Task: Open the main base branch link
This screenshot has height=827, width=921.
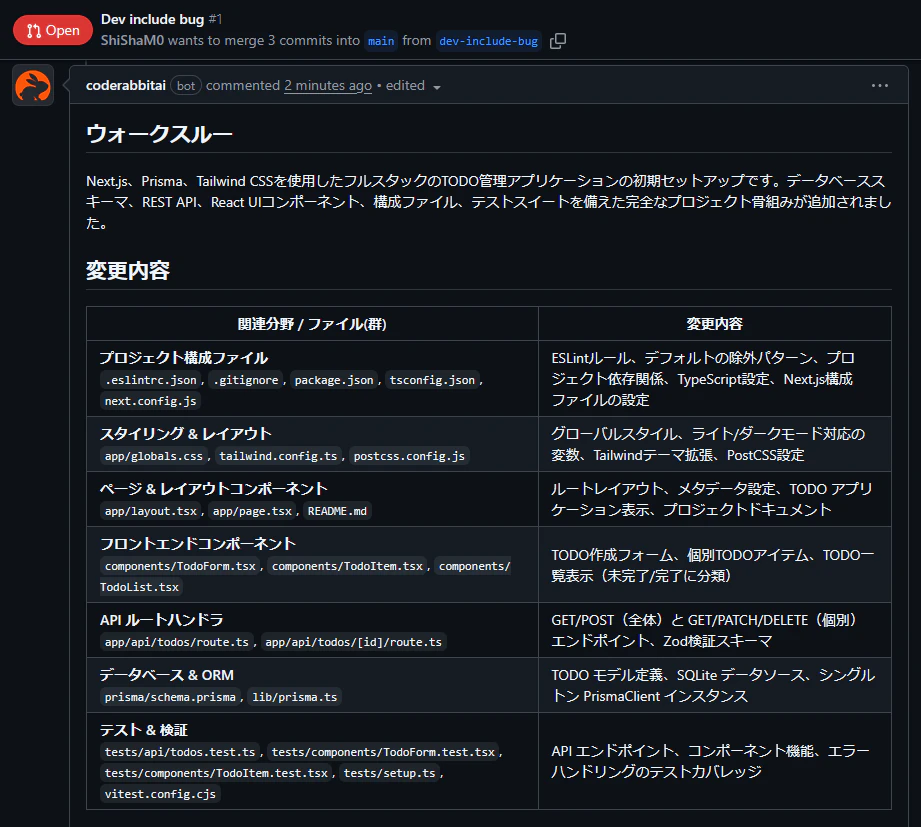Action: point(381,41)
